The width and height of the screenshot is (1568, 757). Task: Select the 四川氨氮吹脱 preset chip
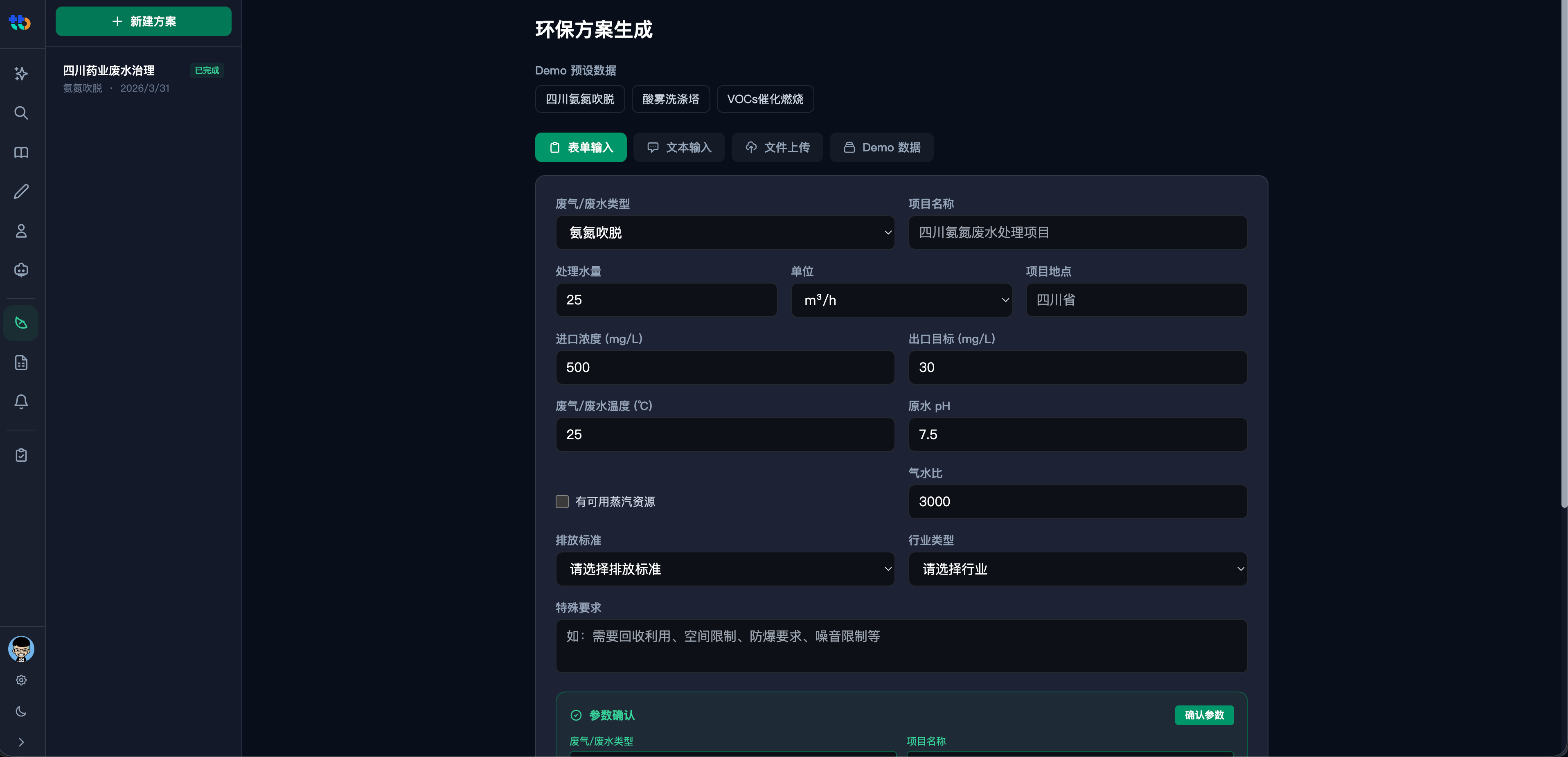pyautogui.click(x=579, y=99)
